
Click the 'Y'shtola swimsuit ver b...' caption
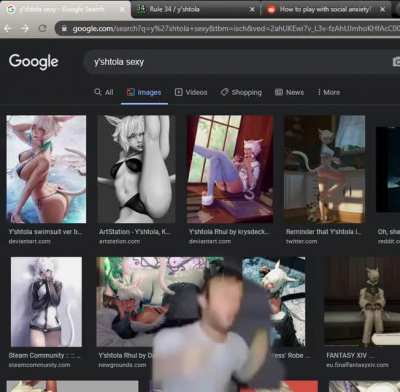(x=45, y=232)
